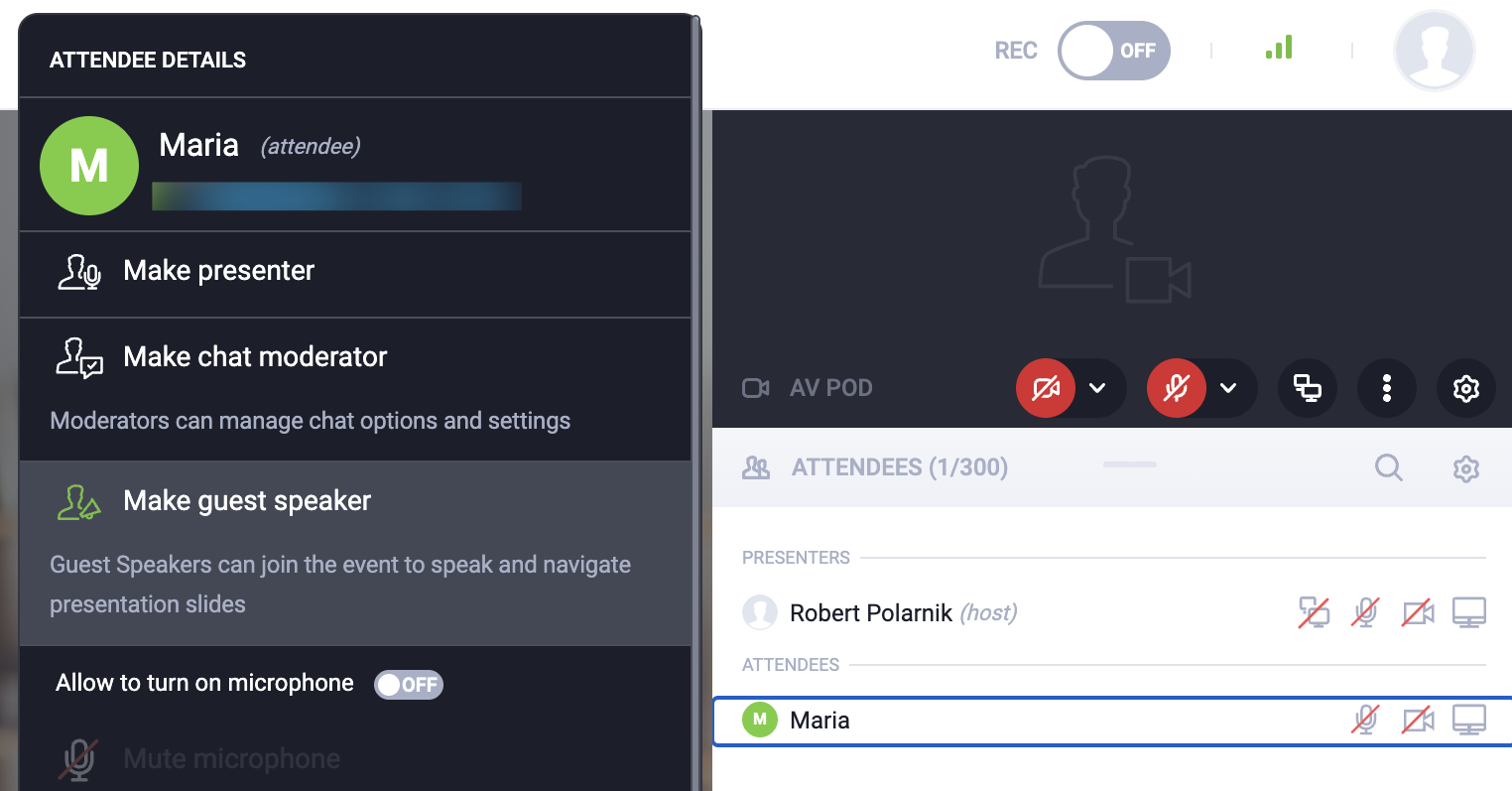Enable Allow to turn on microphone switch
This screenshot has width=1512, height=791.
click(408, 684)
